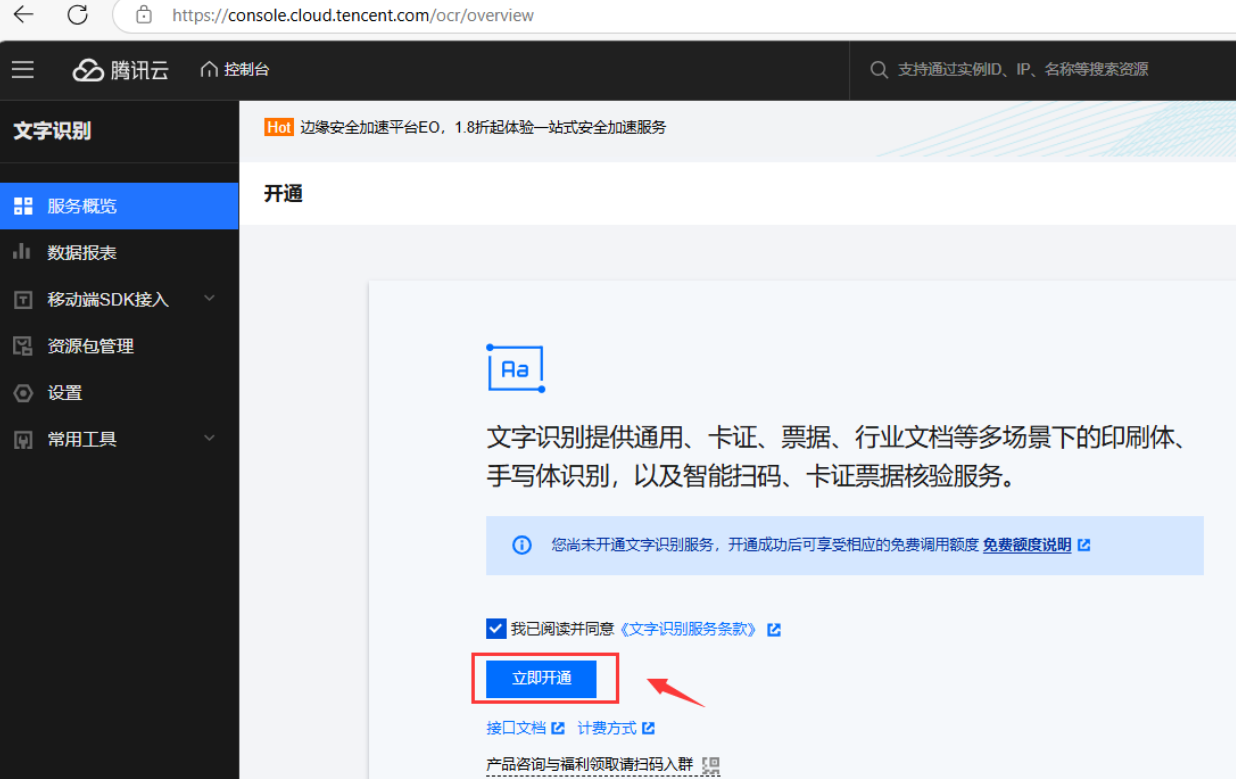Expand the 常用工具 chevron
1236x779 pixels.
pos(209,438)
